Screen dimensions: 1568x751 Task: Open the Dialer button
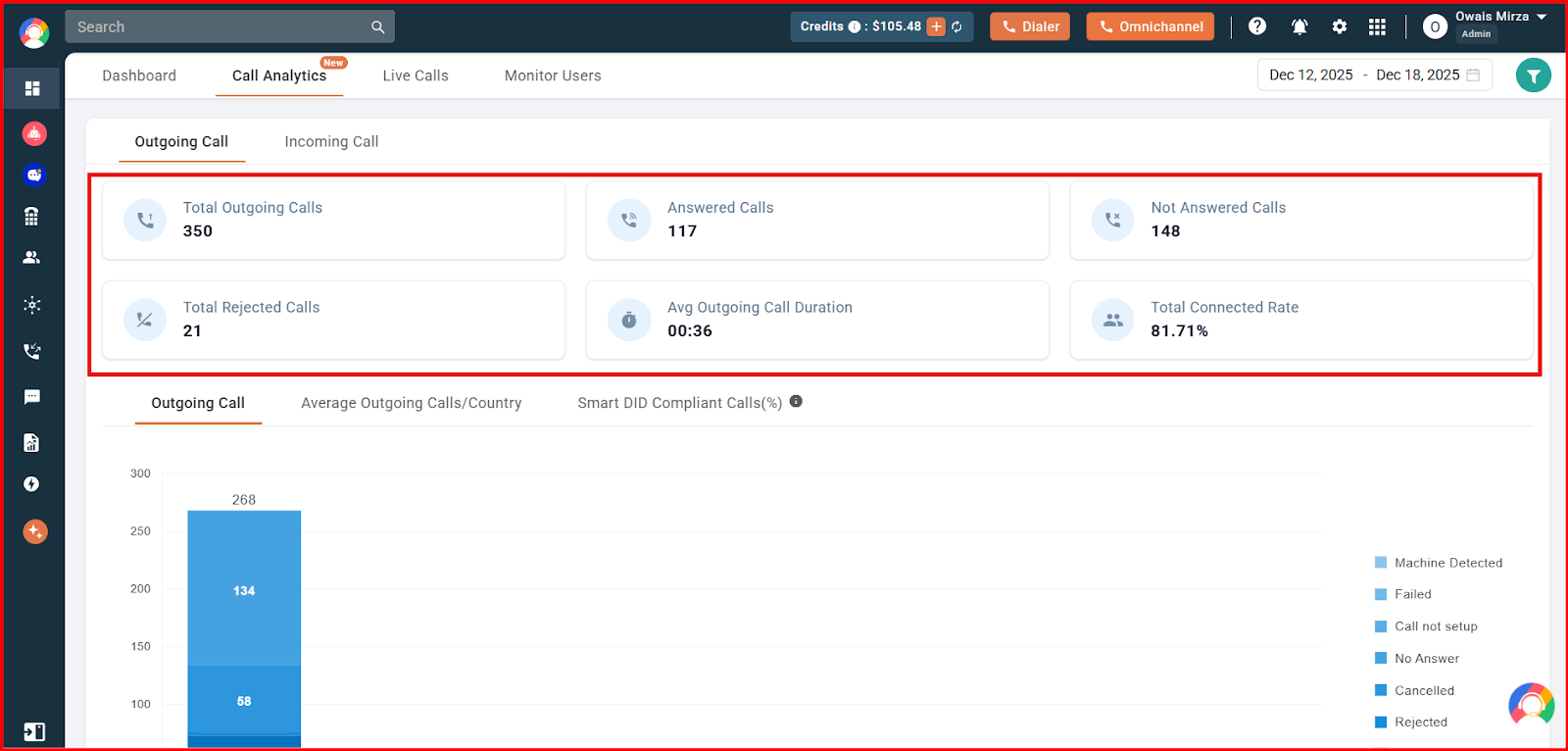pyautogui.click(x=1030, y=26)
